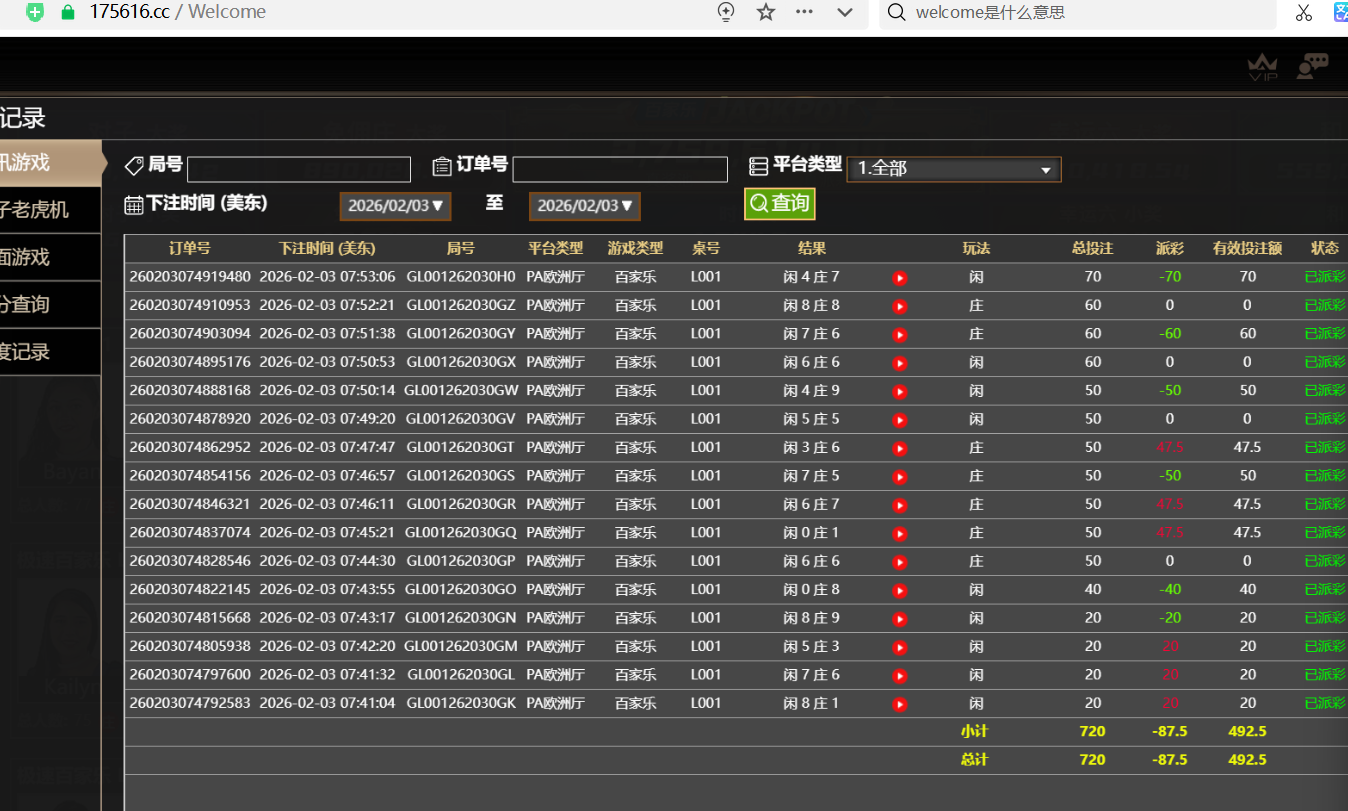1348x811 pixels.
Task: Open the end date picker dropdown
Action: click(x=585, y=206)
